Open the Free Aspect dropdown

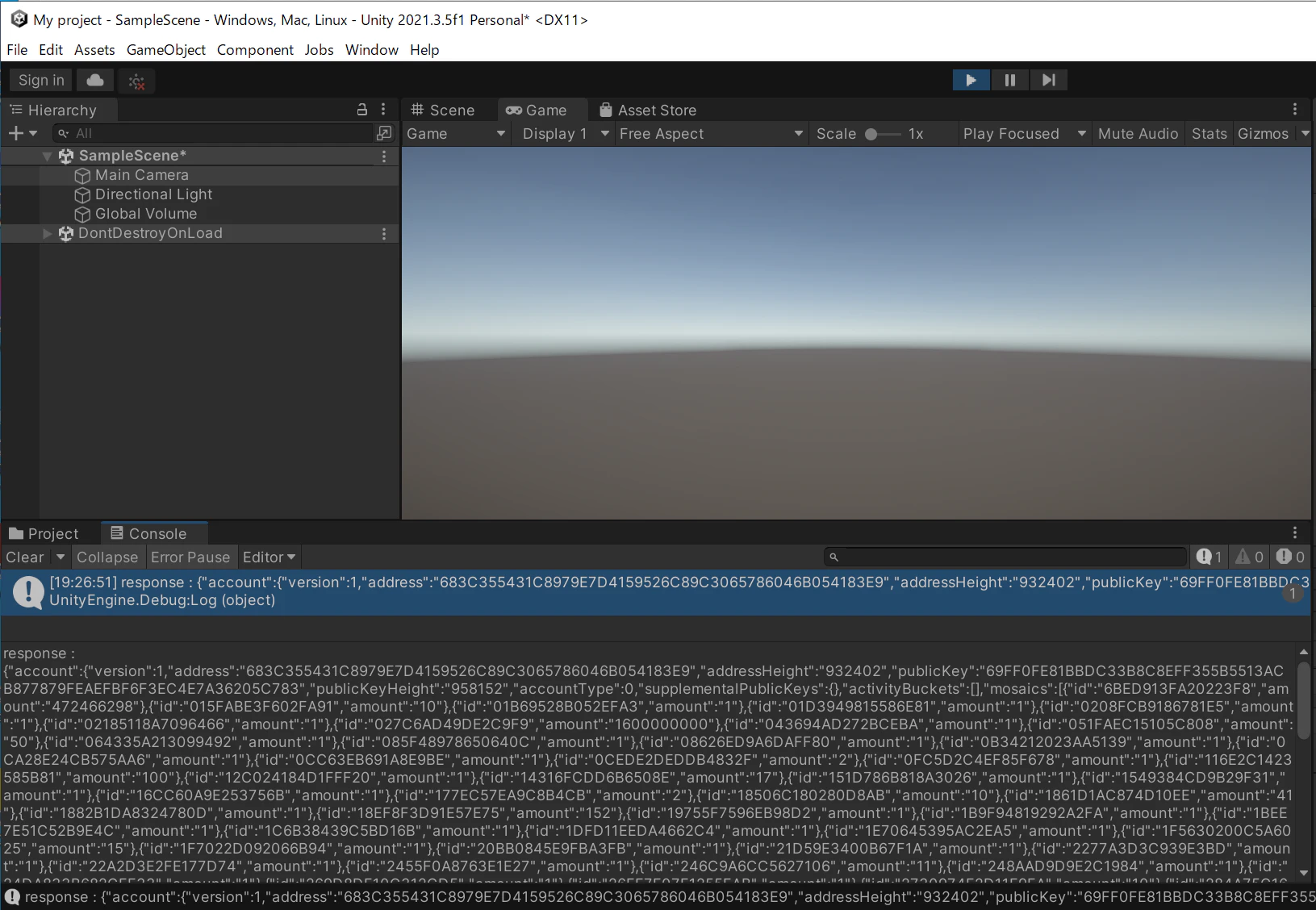[711, 134]
